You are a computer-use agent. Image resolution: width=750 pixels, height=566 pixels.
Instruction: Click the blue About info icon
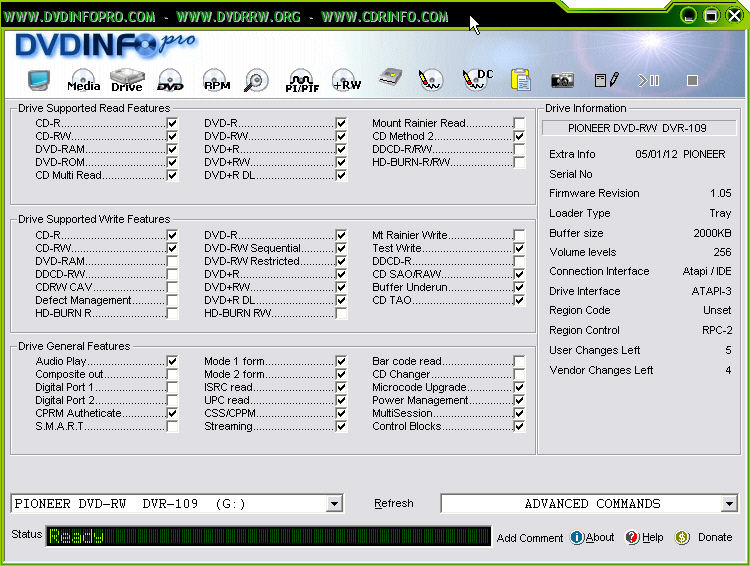[577, 537]
